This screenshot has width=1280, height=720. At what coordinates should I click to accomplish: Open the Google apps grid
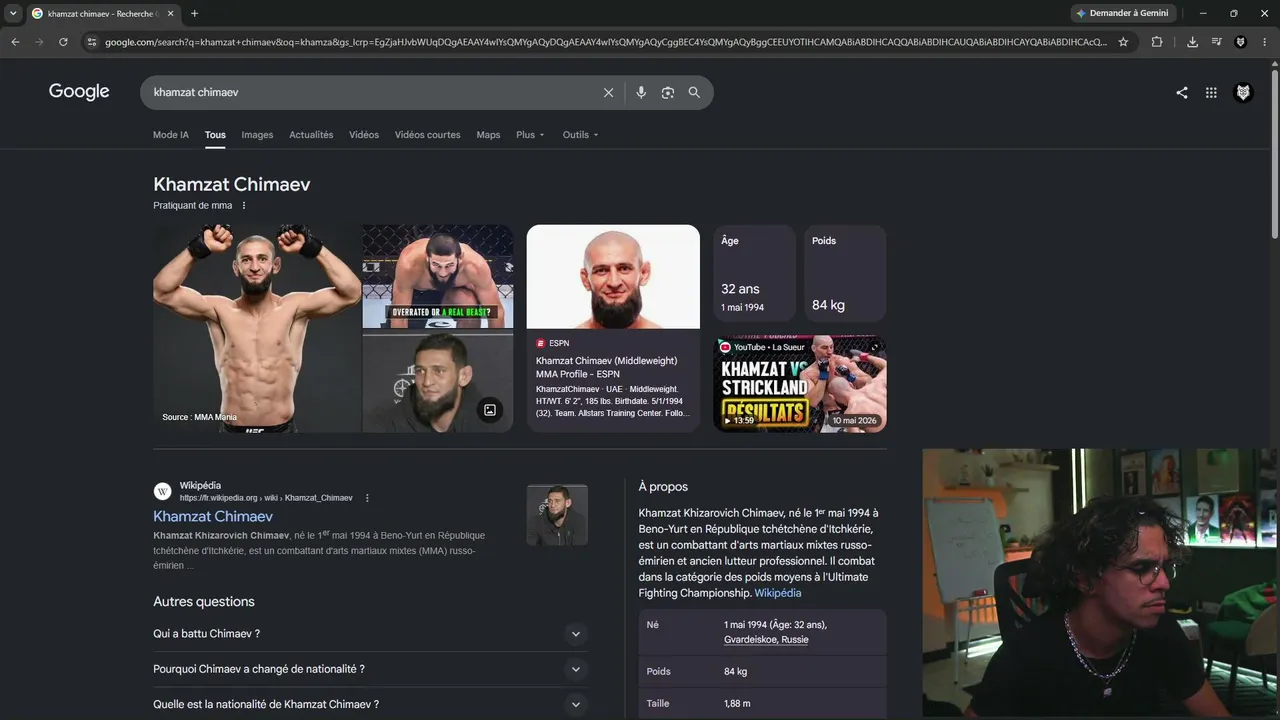pyautogui.click(x=1211, y=92)
